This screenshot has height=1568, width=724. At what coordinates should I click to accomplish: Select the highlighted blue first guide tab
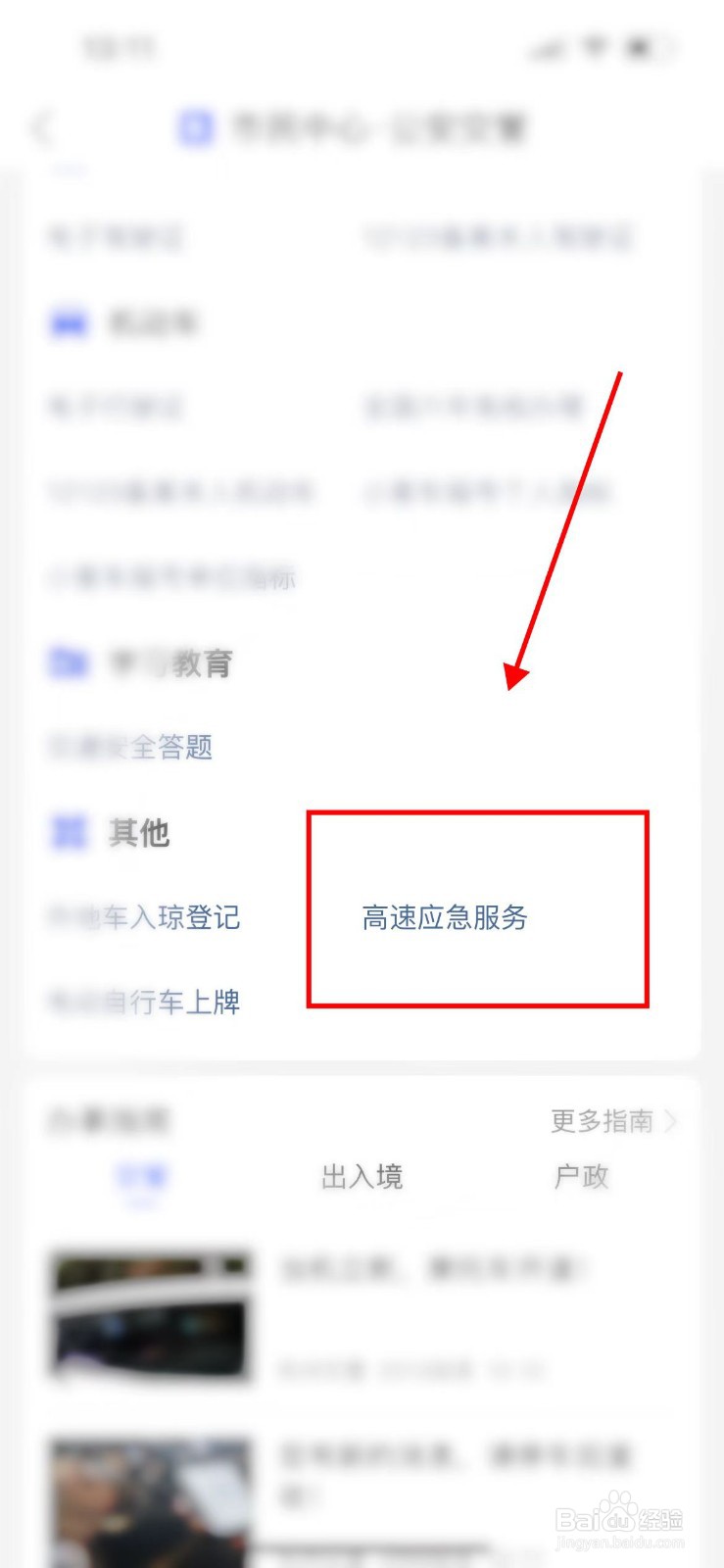142,1178
